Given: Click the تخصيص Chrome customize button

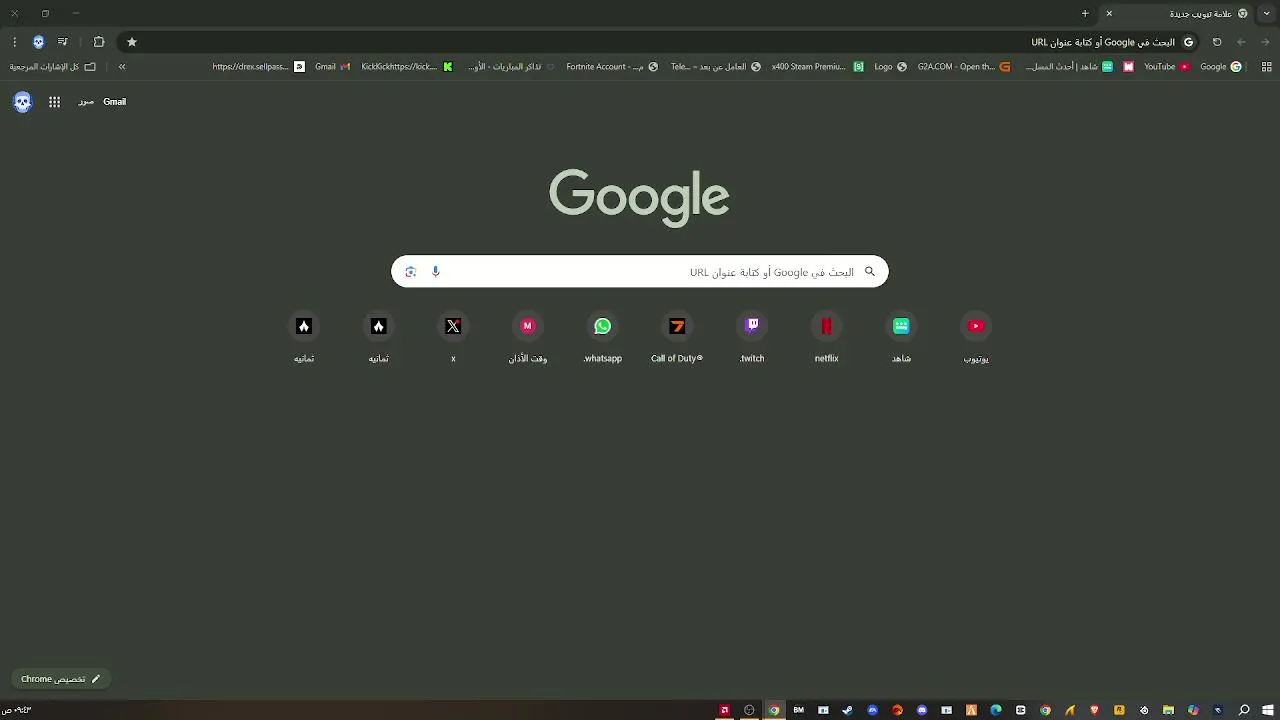Looking at the screenshot, I should pyautogui.click(x=61, y=679).
